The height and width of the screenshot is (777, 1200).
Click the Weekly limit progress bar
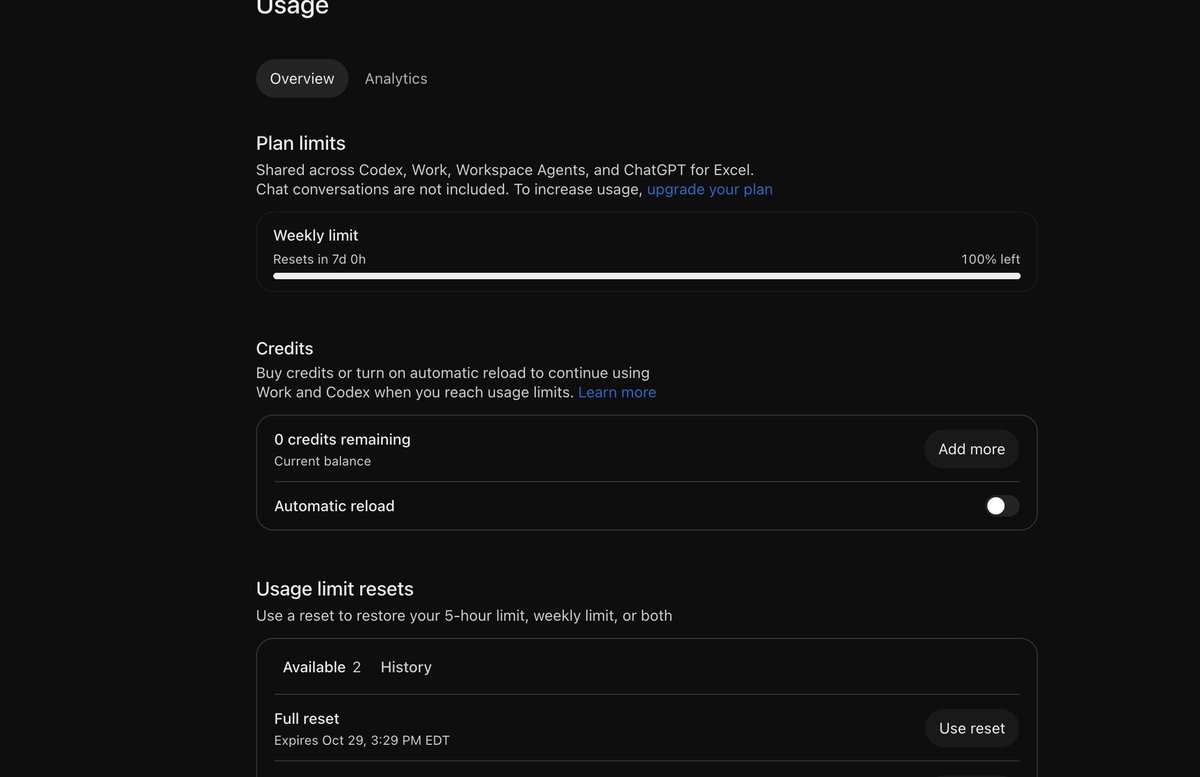click(646, 276)
